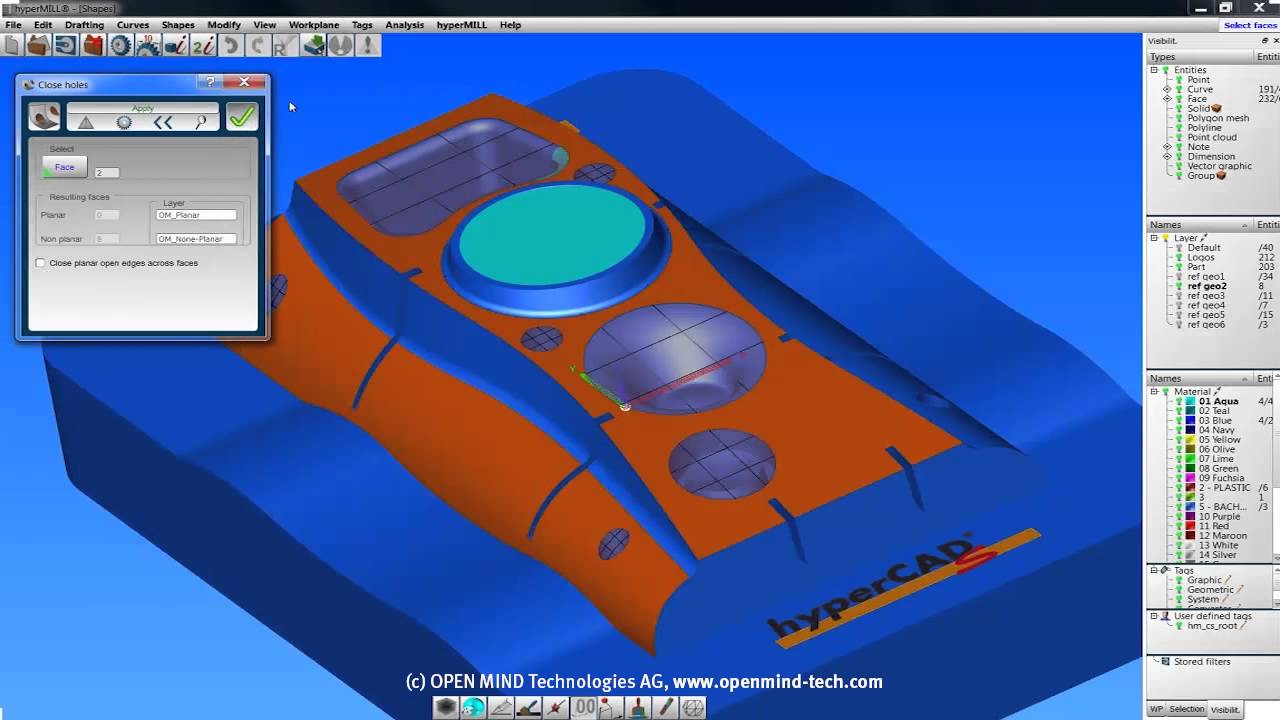Collapse the Tags tree node
The image size is (1280, 720).
click(x=1154, y=571)
